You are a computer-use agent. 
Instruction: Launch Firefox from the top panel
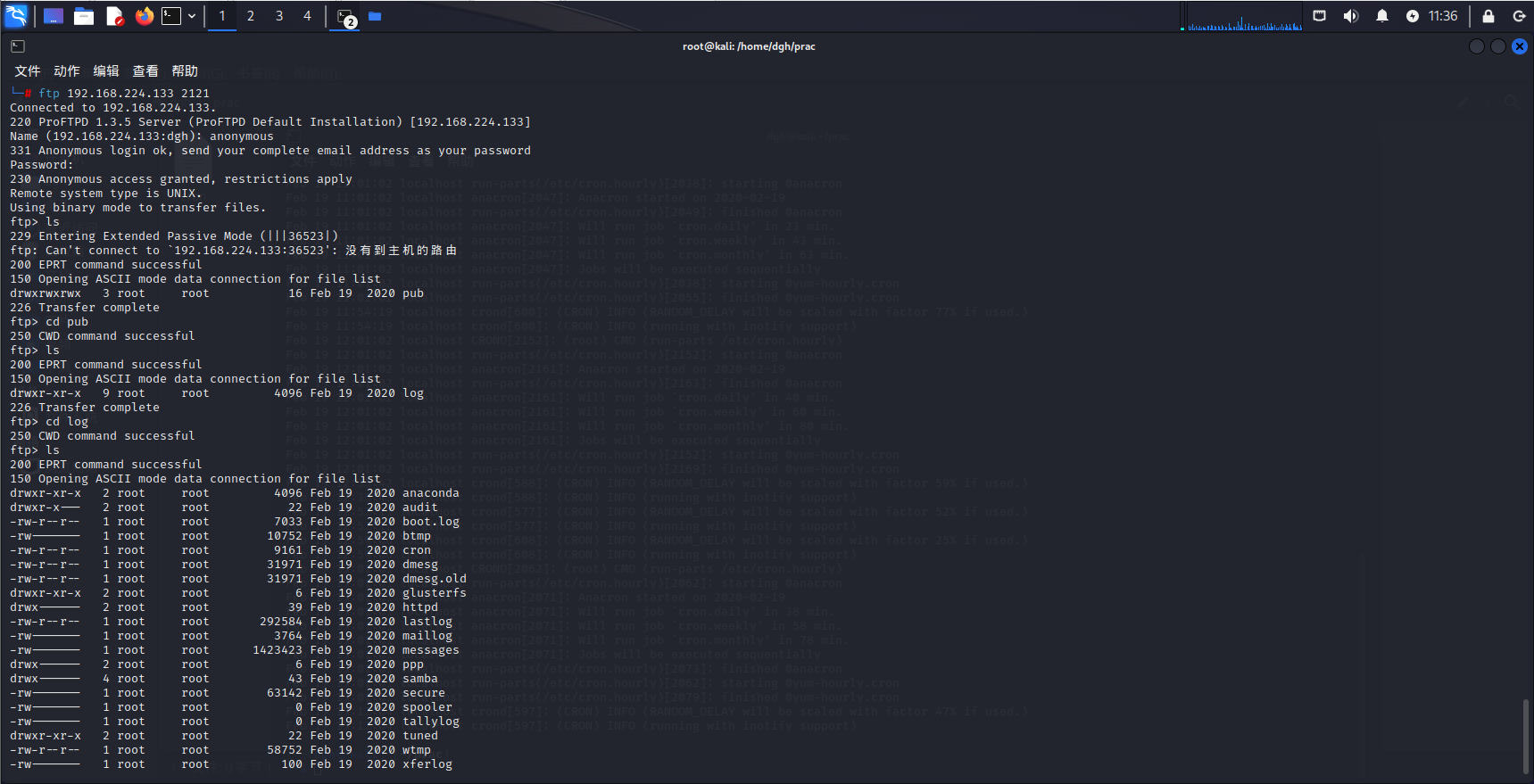coord(144,16)
